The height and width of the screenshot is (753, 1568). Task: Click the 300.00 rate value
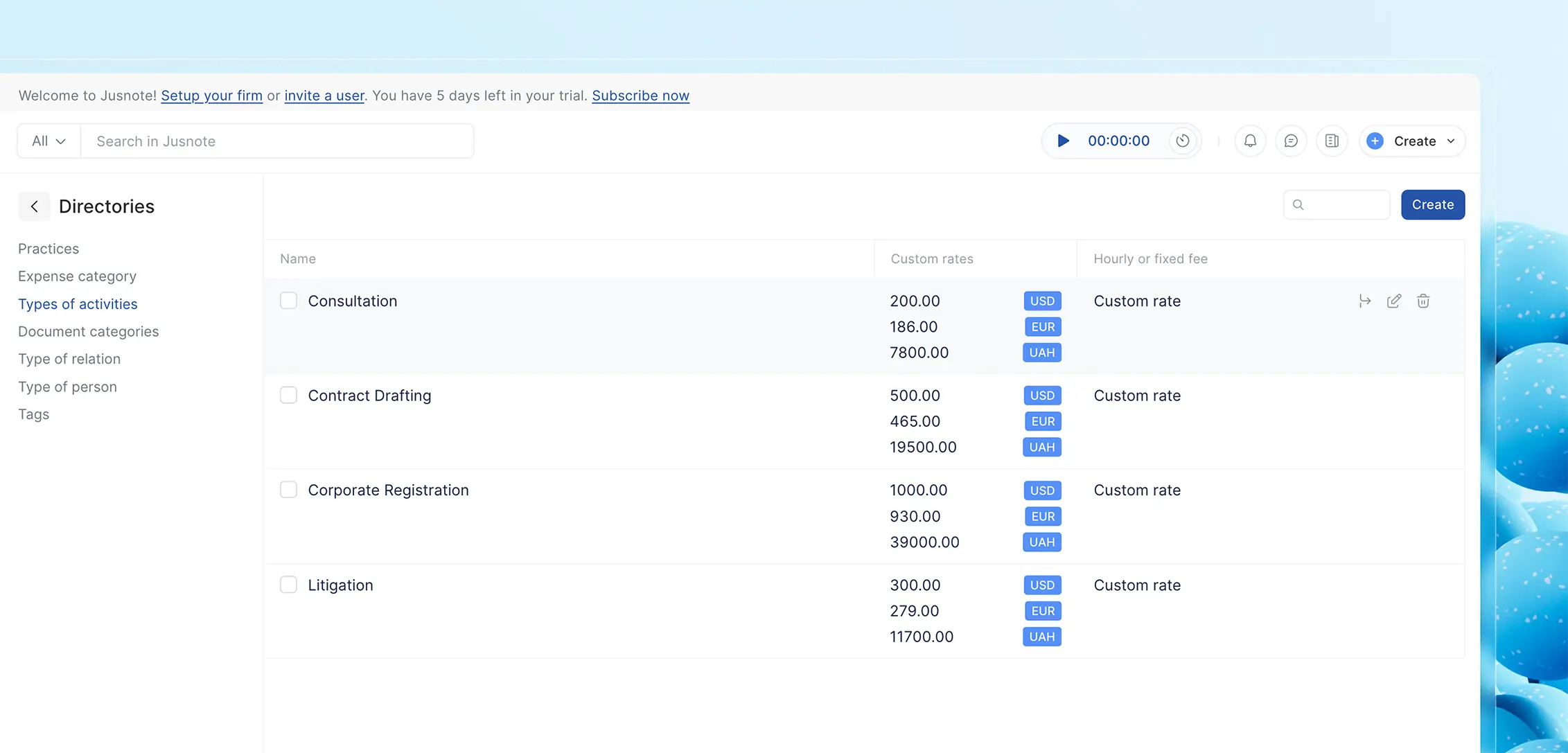point(915,585)
